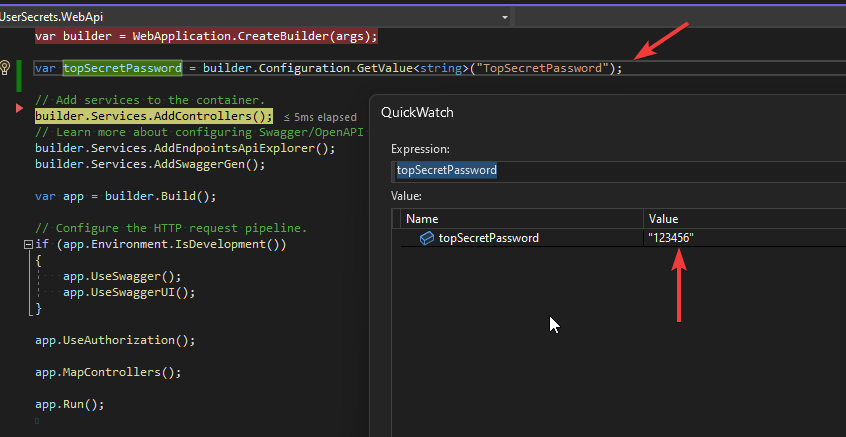
Task: Click the builder.Services.AddControllers(); line
Action: pos(154,116)
